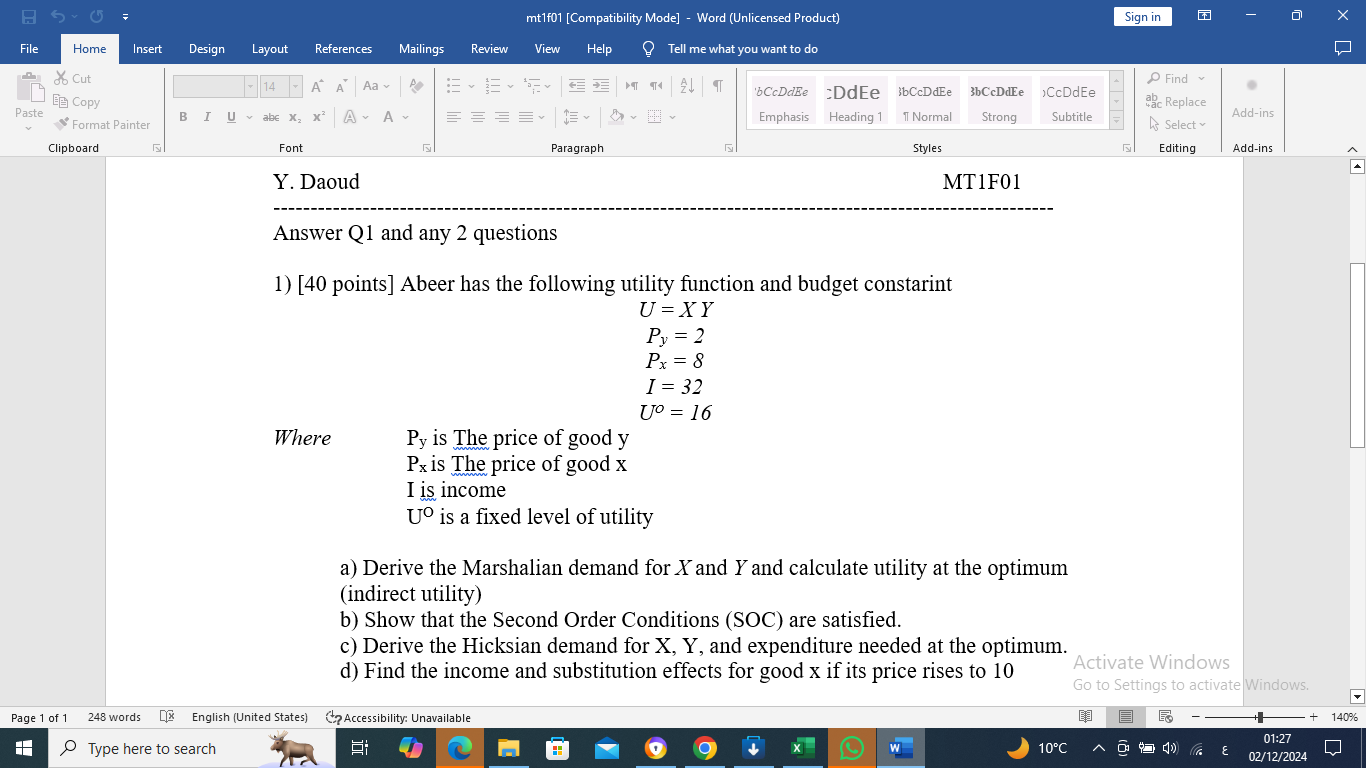Open Find in the Editing group
The image size is (1366, 768).
pos(1171,78)
